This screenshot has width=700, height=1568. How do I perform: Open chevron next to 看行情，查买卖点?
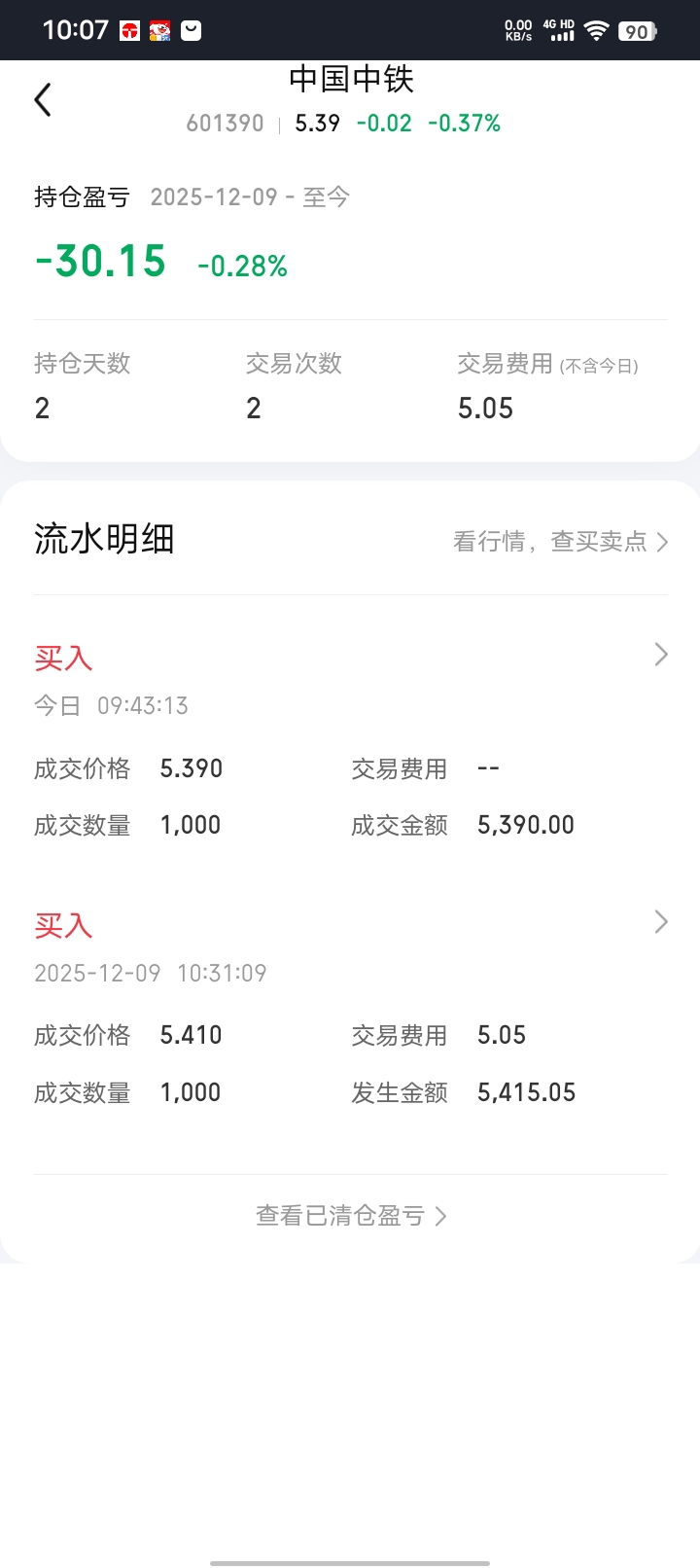[x=662, y=542]
